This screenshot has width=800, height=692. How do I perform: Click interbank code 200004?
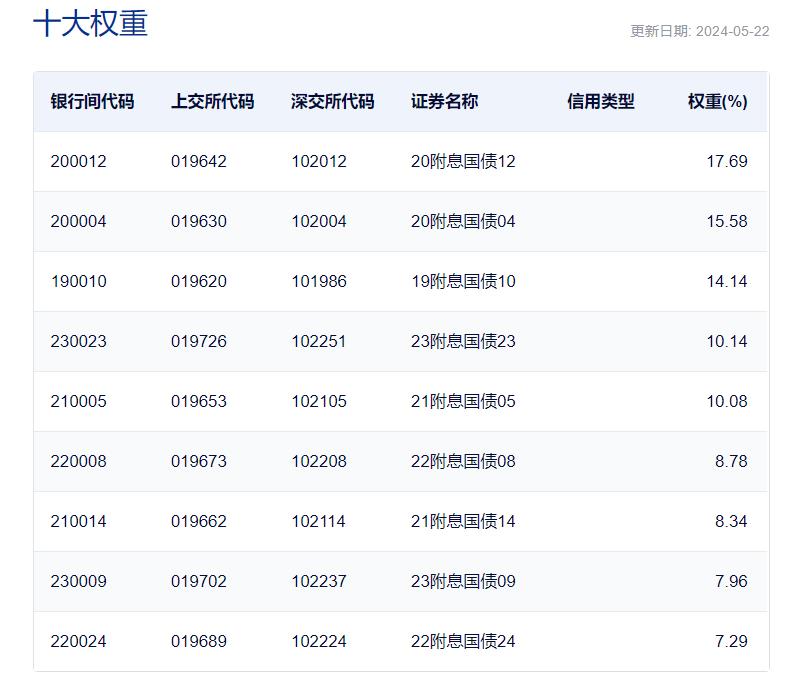79,221
